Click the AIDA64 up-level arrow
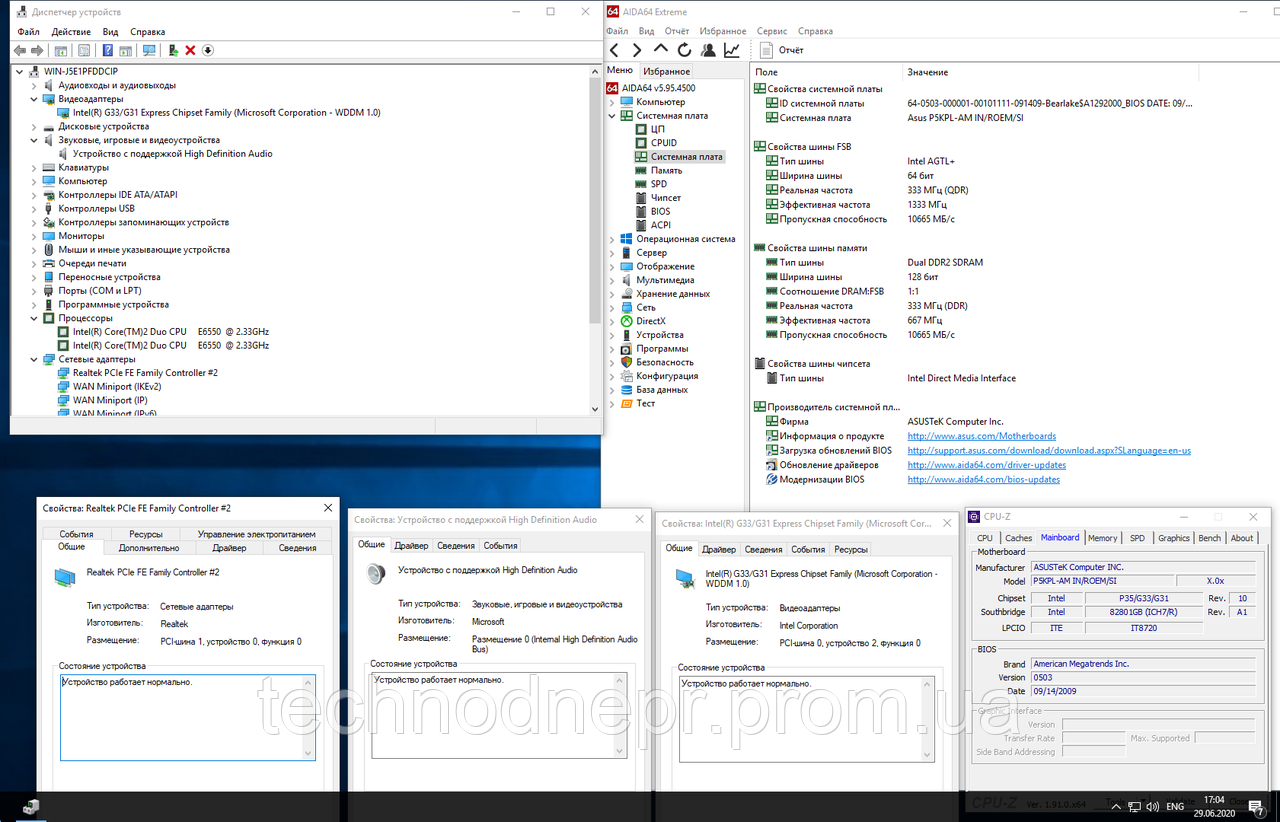This screenshot has width=1280, height=822. pos(660,49)
